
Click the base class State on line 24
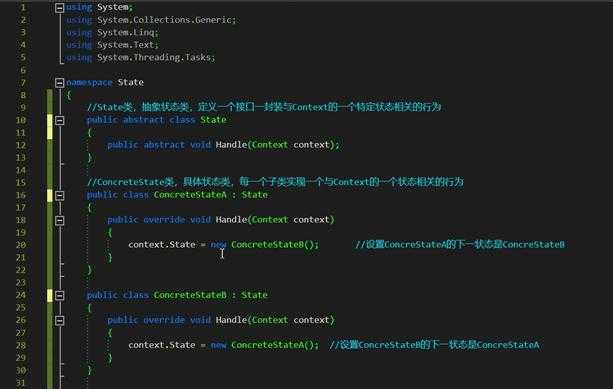255,295
